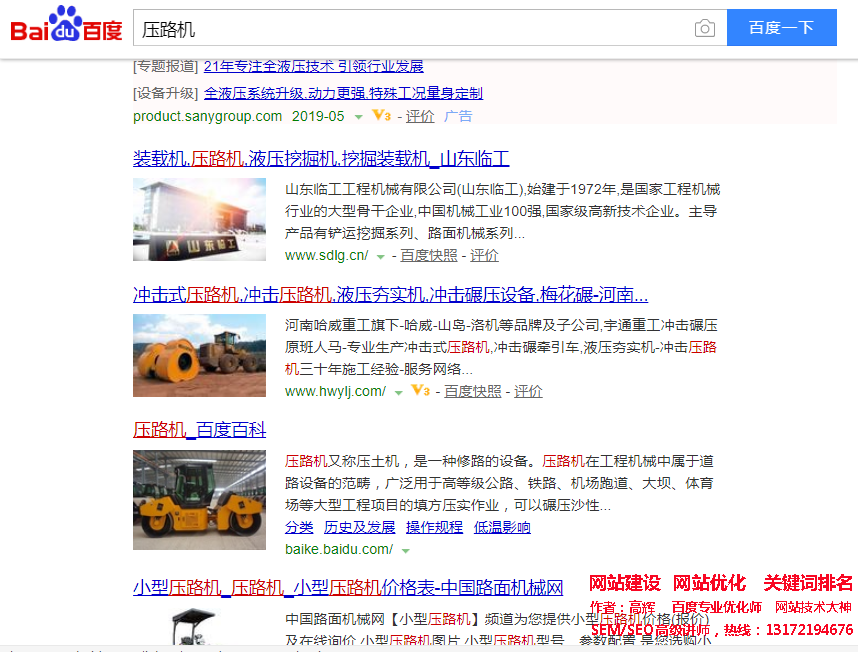Screen dimensions: 858x652
Task: Expand dropdown arrow beside www.sdlg.cn
Action: [380, 256]
